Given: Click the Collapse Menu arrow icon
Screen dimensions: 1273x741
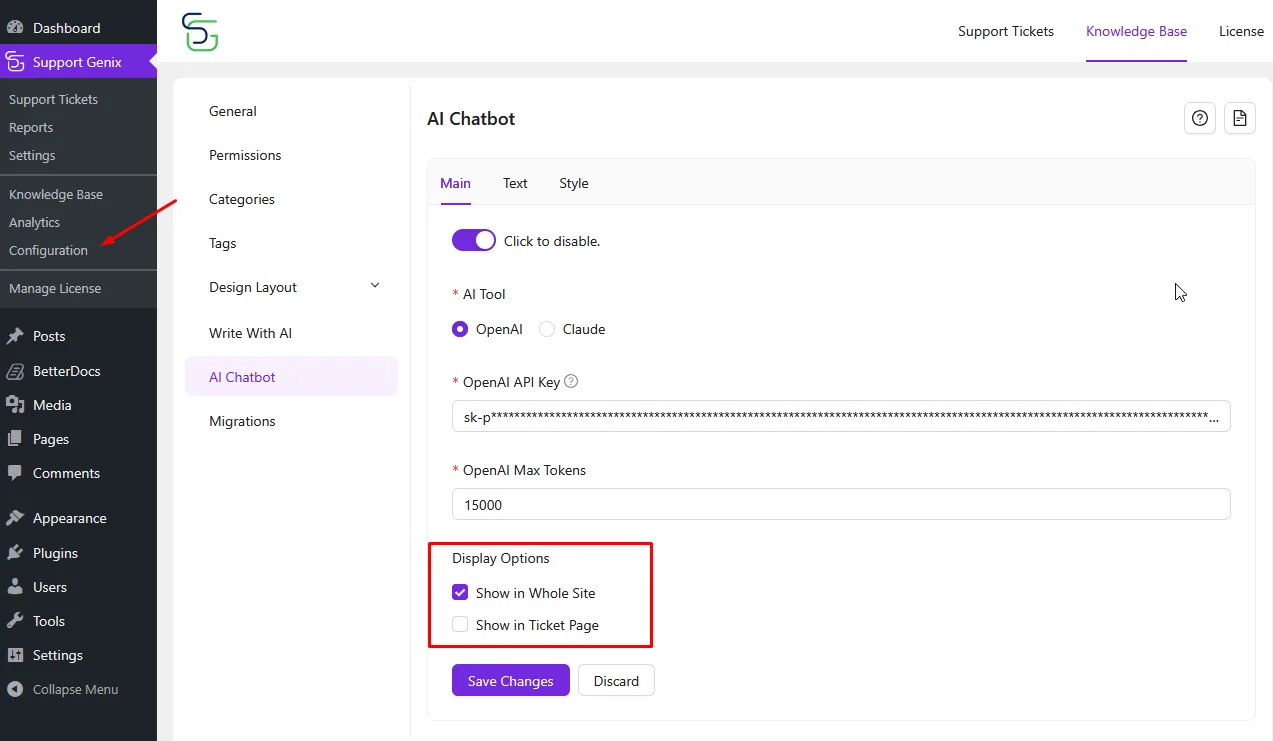Looking at the screenshot, I should pyautogui.click(x=15, y=689).
